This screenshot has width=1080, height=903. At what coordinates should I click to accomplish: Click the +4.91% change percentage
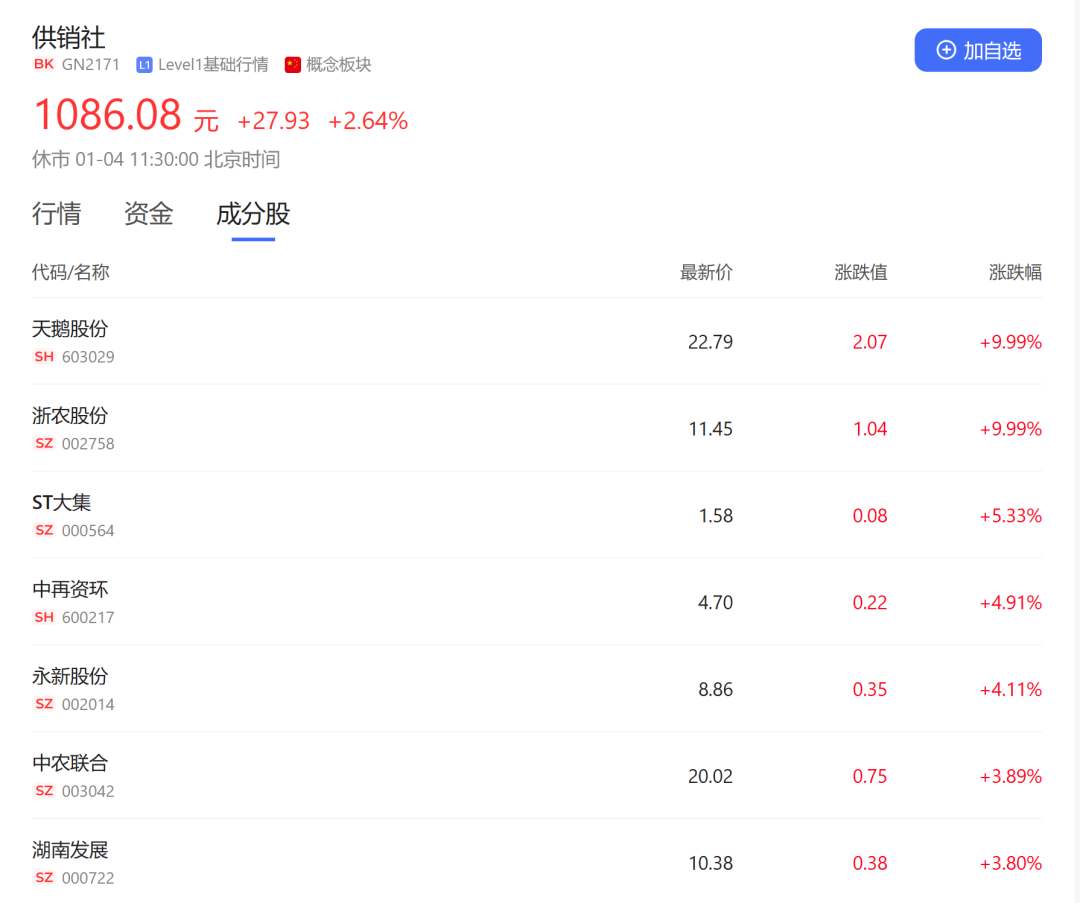pos(1010,603)
